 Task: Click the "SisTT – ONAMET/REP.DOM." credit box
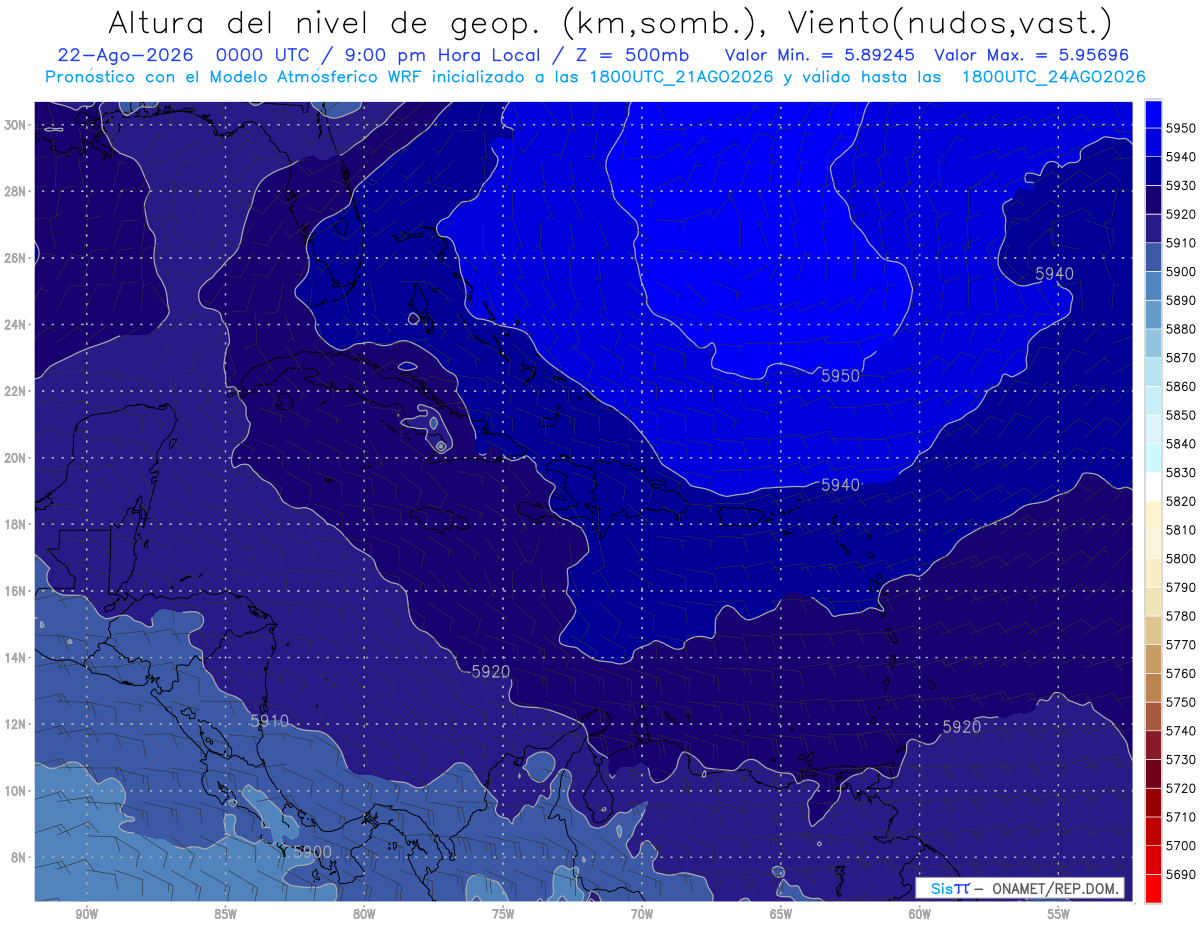[x=1019, y=889]
